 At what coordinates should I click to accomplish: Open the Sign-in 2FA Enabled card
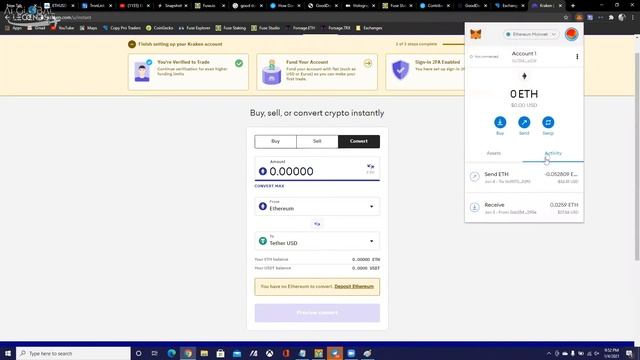(425, 72)
